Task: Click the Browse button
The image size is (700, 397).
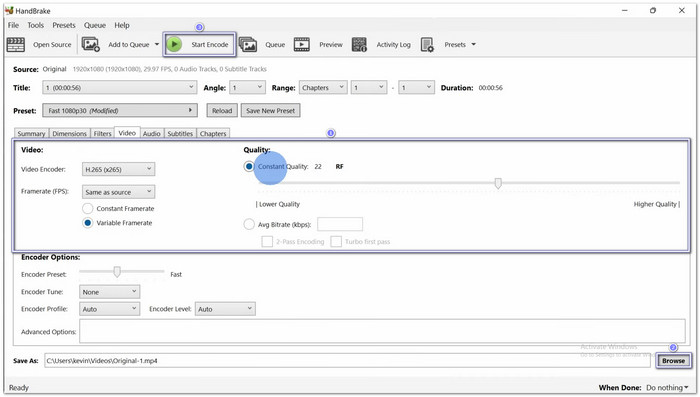Action: click(673, 361)
